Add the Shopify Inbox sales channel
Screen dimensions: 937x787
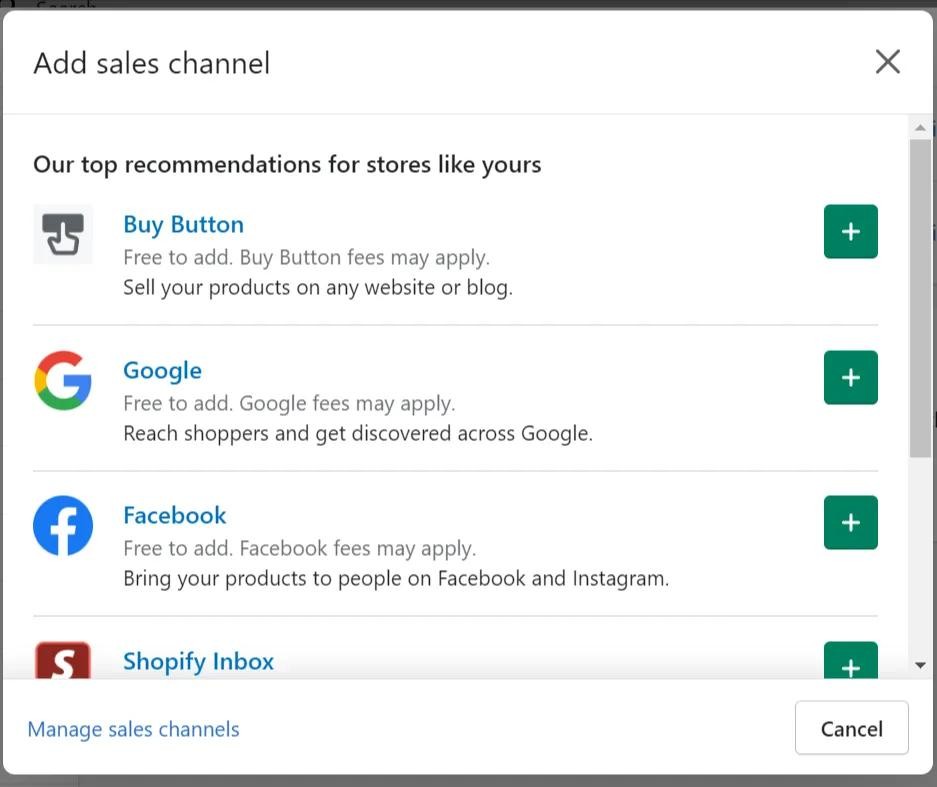[850, 660]
